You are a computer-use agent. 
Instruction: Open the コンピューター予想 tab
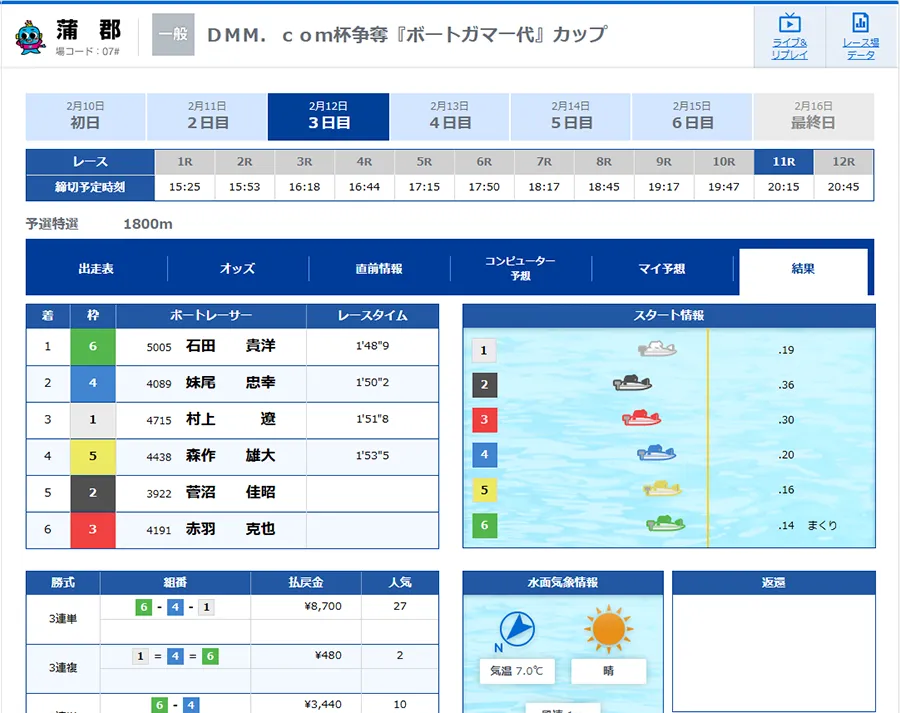point(520,268)
